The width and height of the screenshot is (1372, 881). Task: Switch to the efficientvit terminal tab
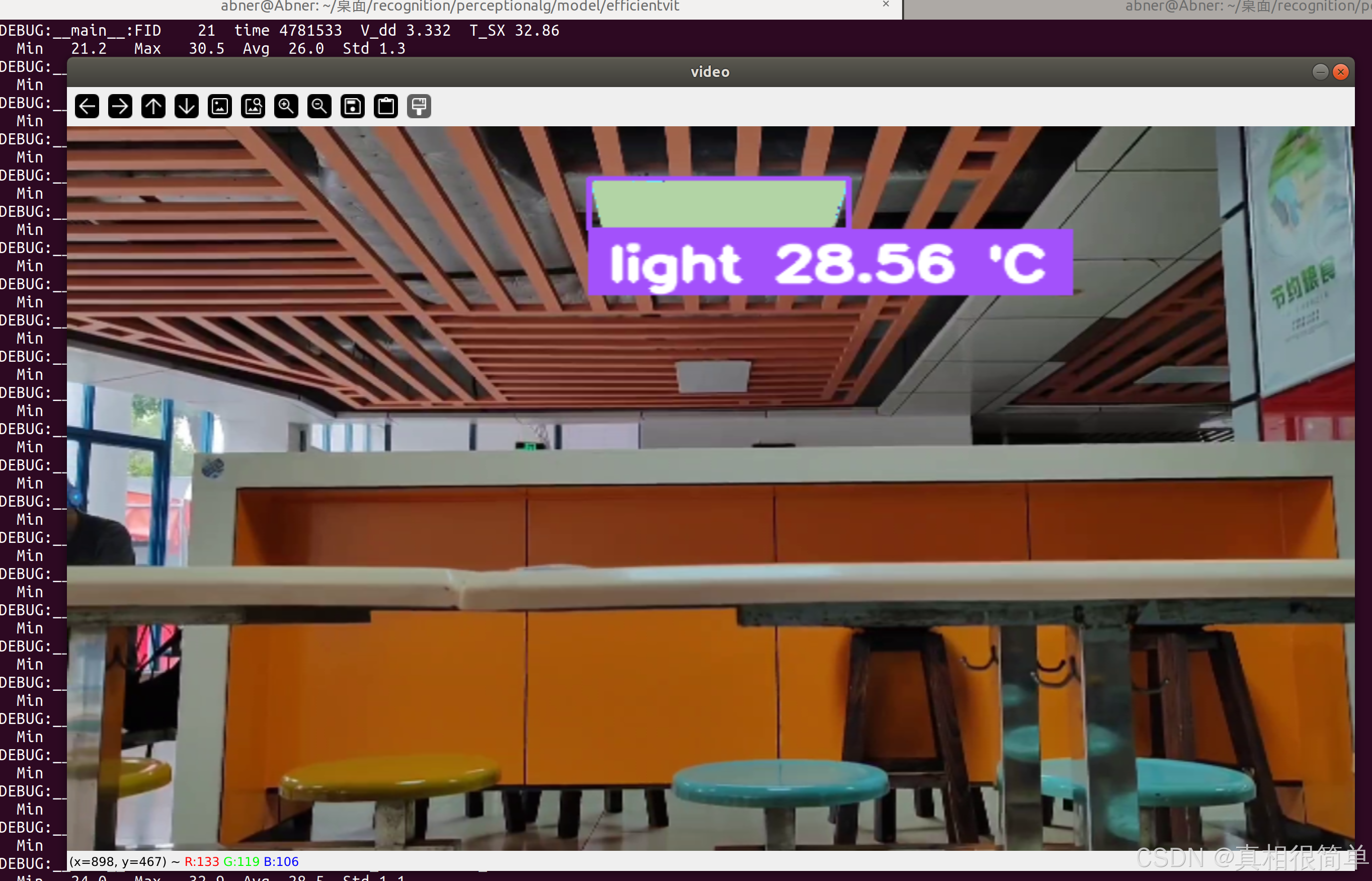(449, 7)
